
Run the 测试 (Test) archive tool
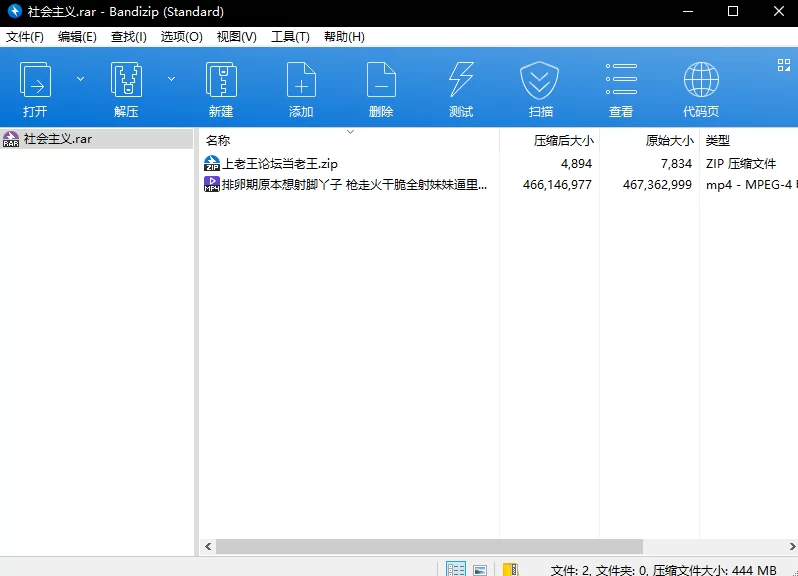[x=461, y=88]
